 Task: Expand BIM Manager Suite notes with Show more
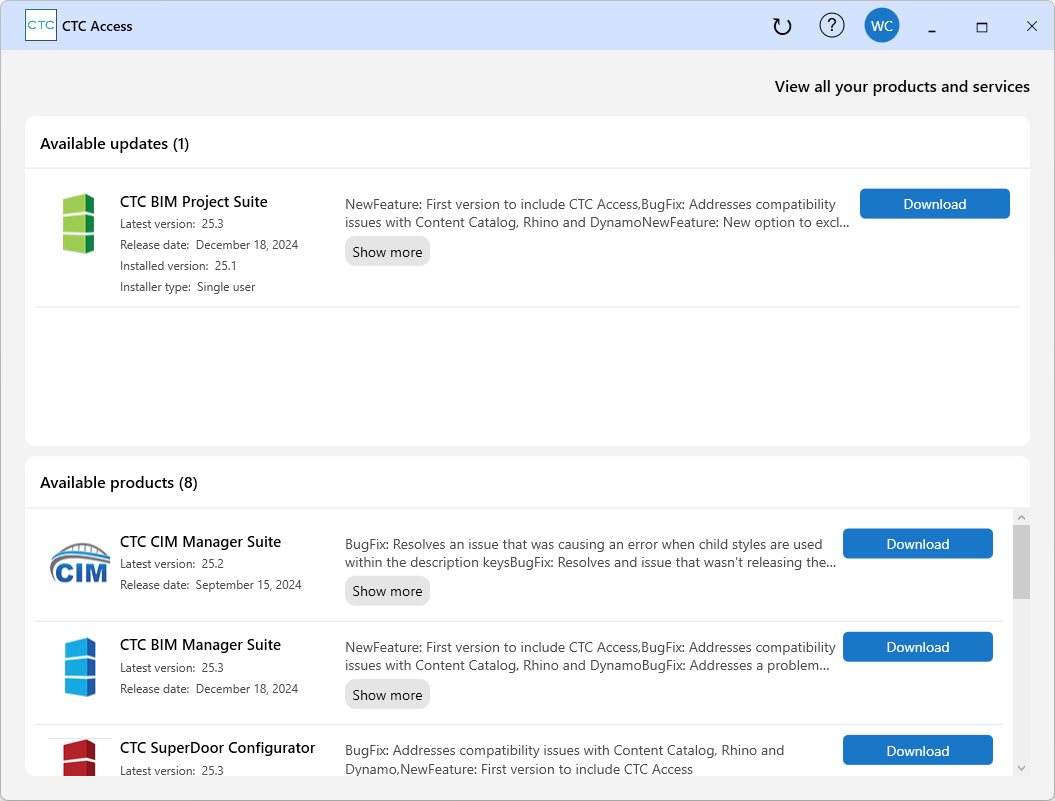(x=387, y=695)
